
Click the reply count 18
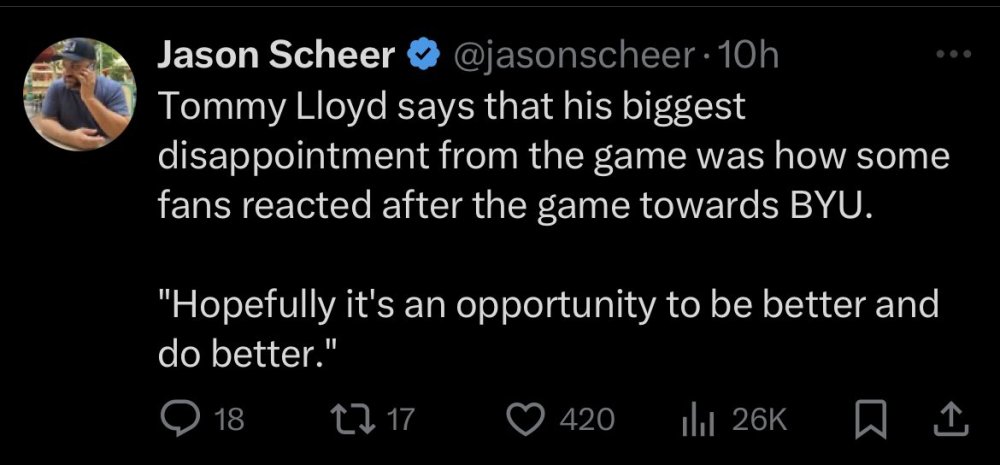coord(229,419)
